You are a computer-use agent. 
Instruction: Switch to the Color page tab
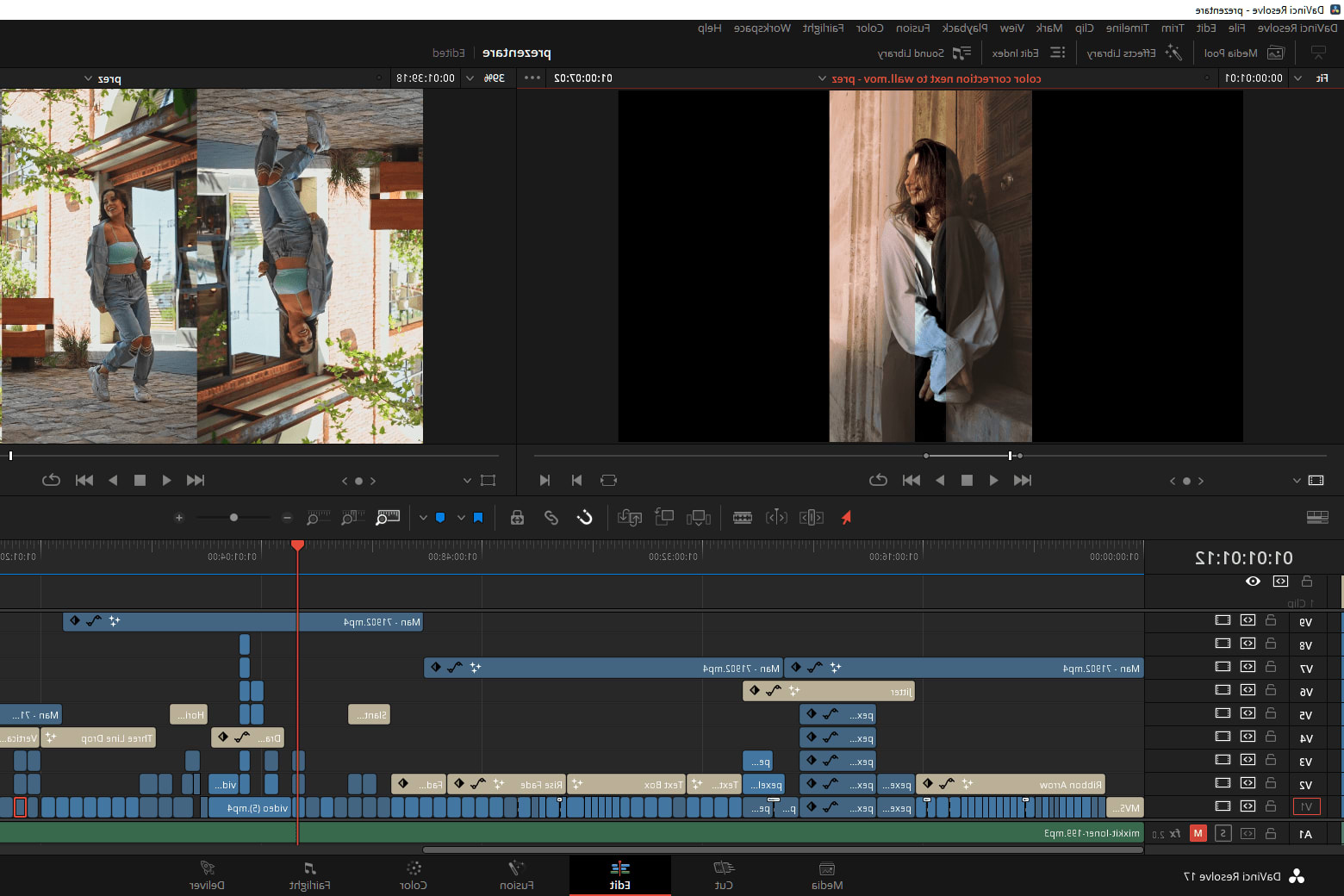click(x=414, y=874)
